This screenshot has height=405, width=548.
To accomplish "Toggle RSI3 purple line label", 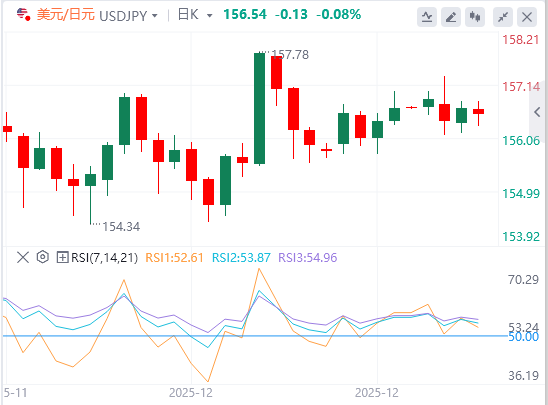I will (308, 258).
